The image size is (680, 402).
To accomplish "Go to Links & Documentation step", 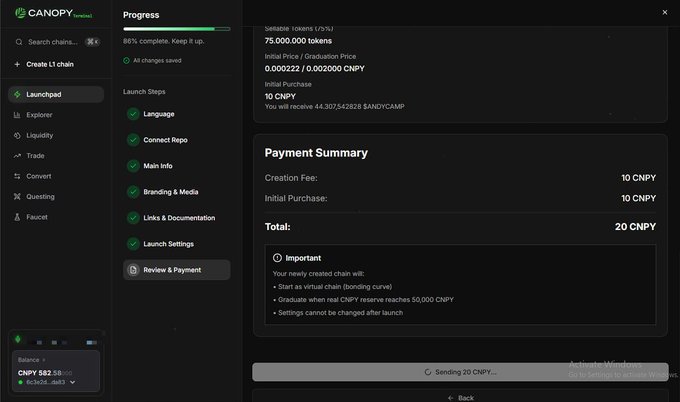I will [179, 218].
